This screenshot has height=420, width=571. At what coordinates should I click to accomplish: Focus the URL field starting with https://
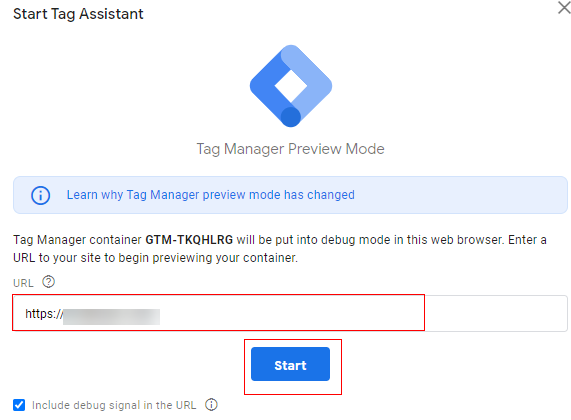click(290, 313)
